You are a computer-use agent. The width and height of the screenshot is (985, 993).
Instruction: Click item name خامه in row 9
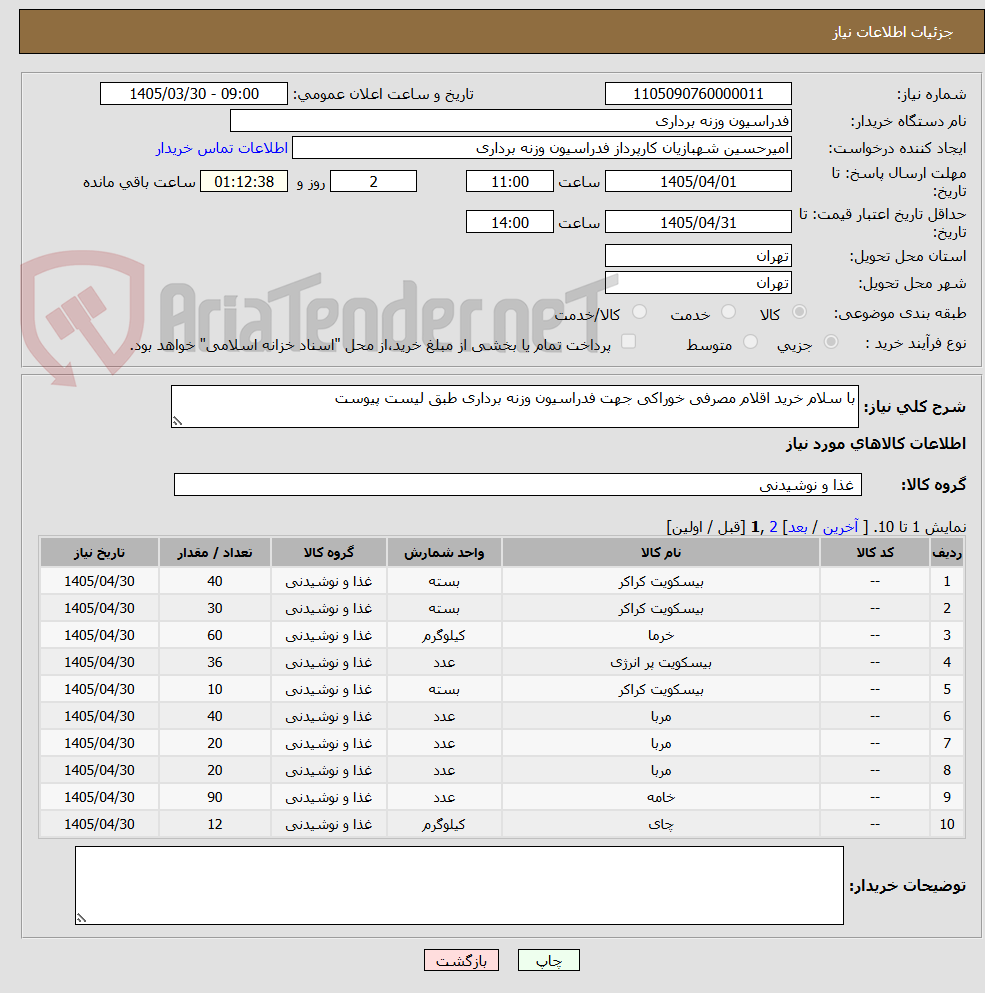coord(661,797)
